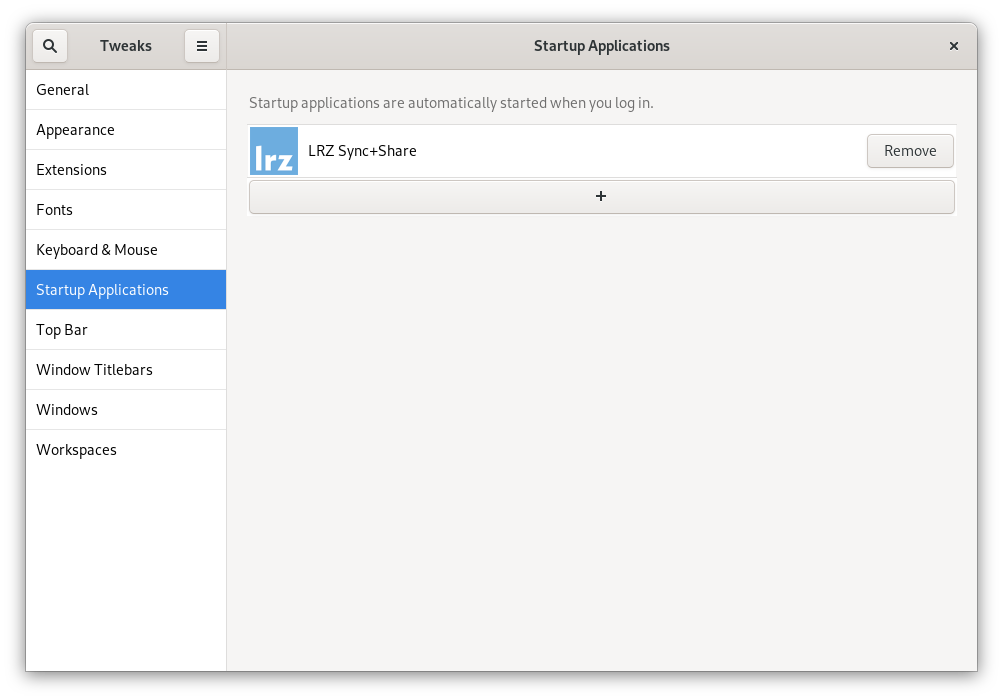Click the LRZ Sync+Share app icon
The height and width of the screenshot is (700, 1003).
point(273,151)
